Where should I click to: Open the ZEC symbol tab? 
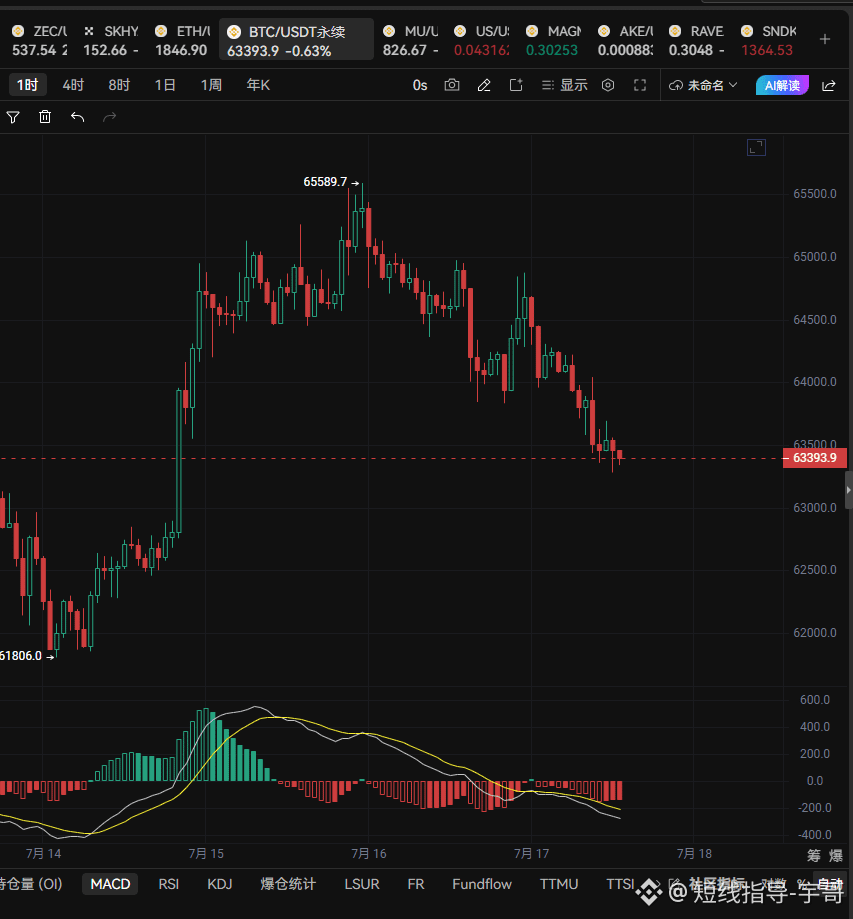point(39,40)
